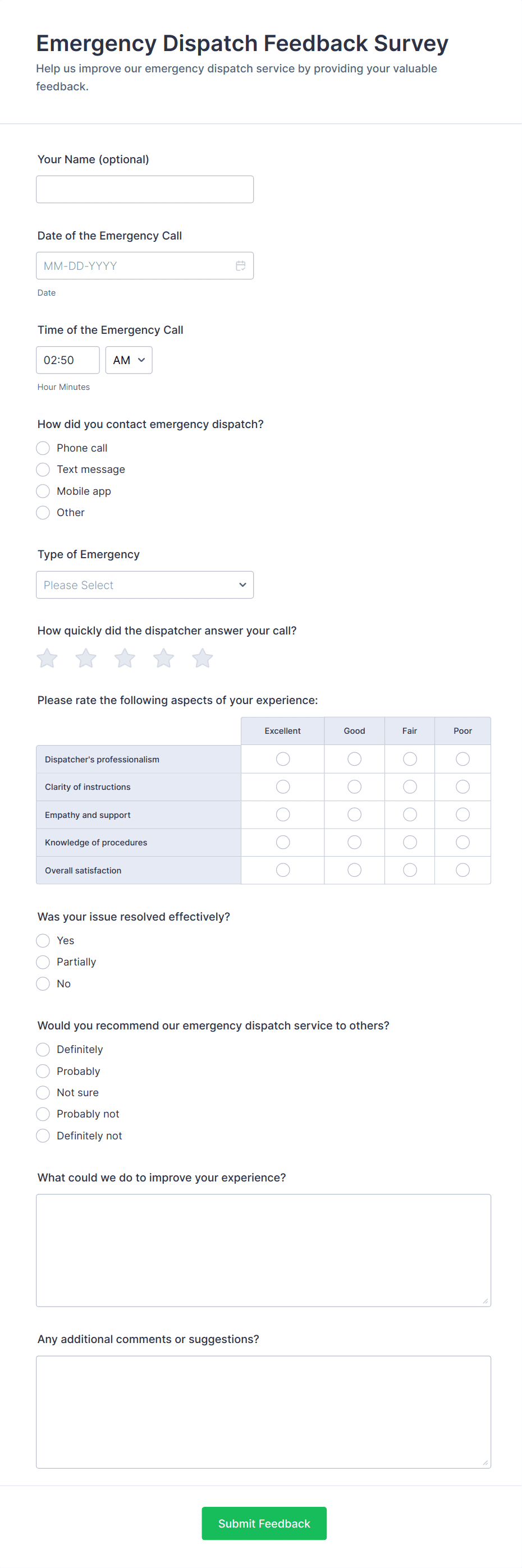Set Overall satisfaction to Poor
Screen dimensions: 522x1568
tap(463, 871)
